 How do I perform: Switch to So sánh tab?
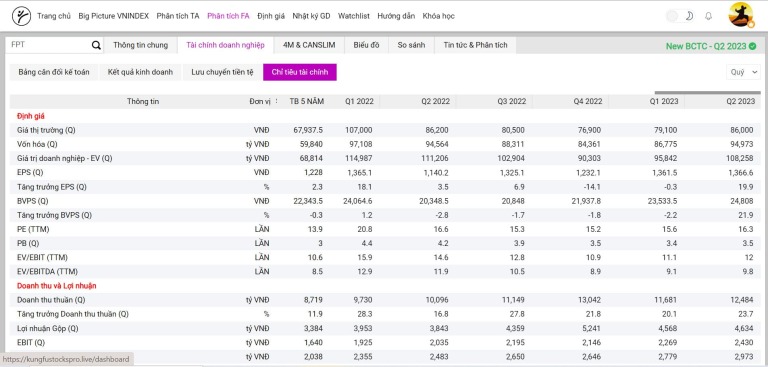click(x=411, y=45)
